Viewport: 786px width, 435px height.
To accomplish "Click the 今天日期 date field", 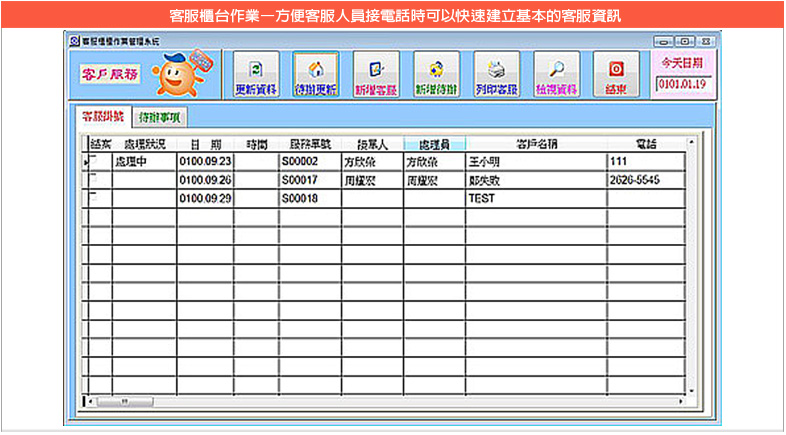I will [681, 84].
